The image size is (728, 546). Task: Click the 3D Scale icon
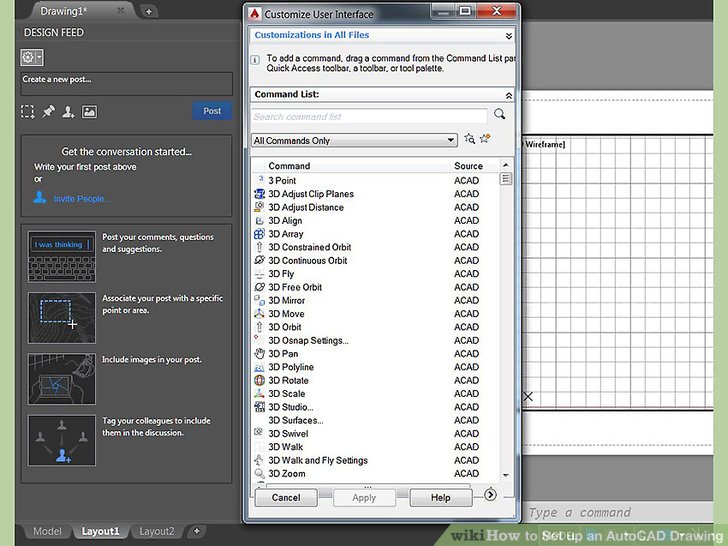[260, 394]
